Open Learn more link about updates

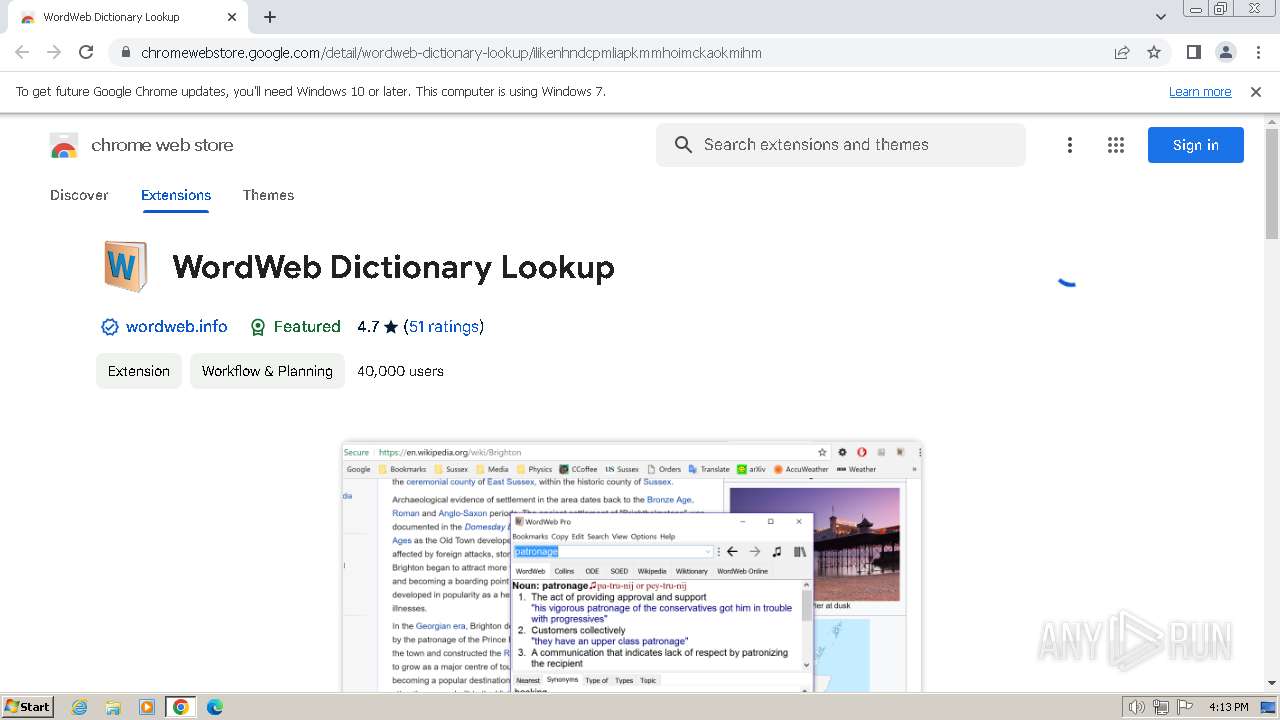(1200, 91)
